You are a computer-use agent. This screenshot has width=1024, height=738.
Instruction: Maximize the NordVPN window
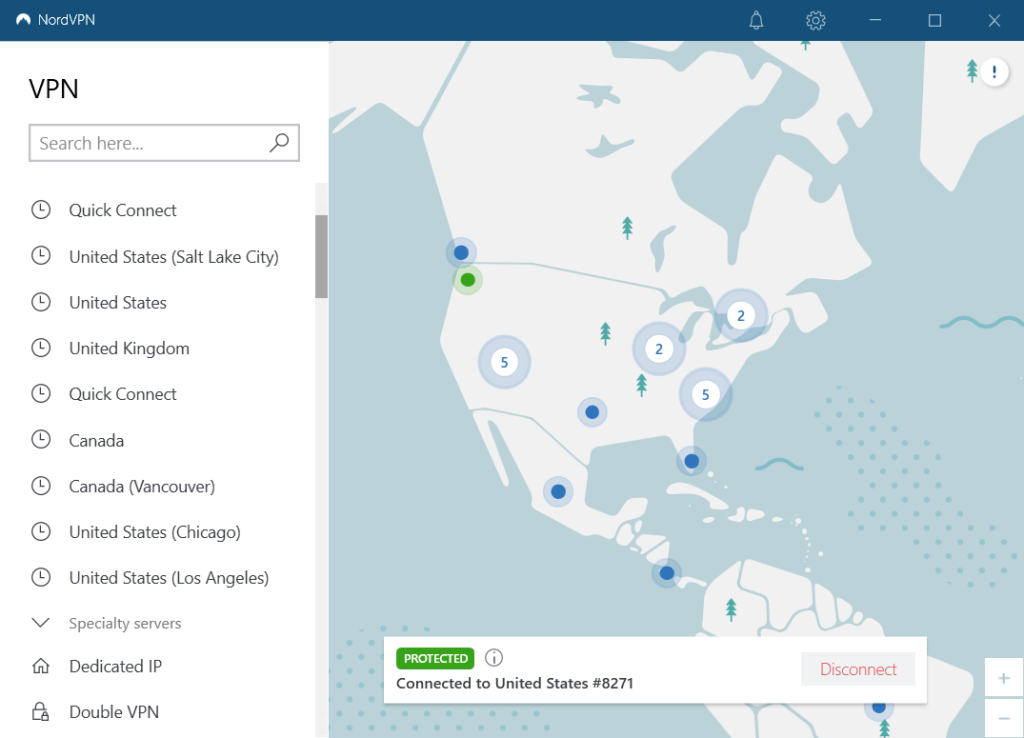pyautogui.click(x=935, y=20)
